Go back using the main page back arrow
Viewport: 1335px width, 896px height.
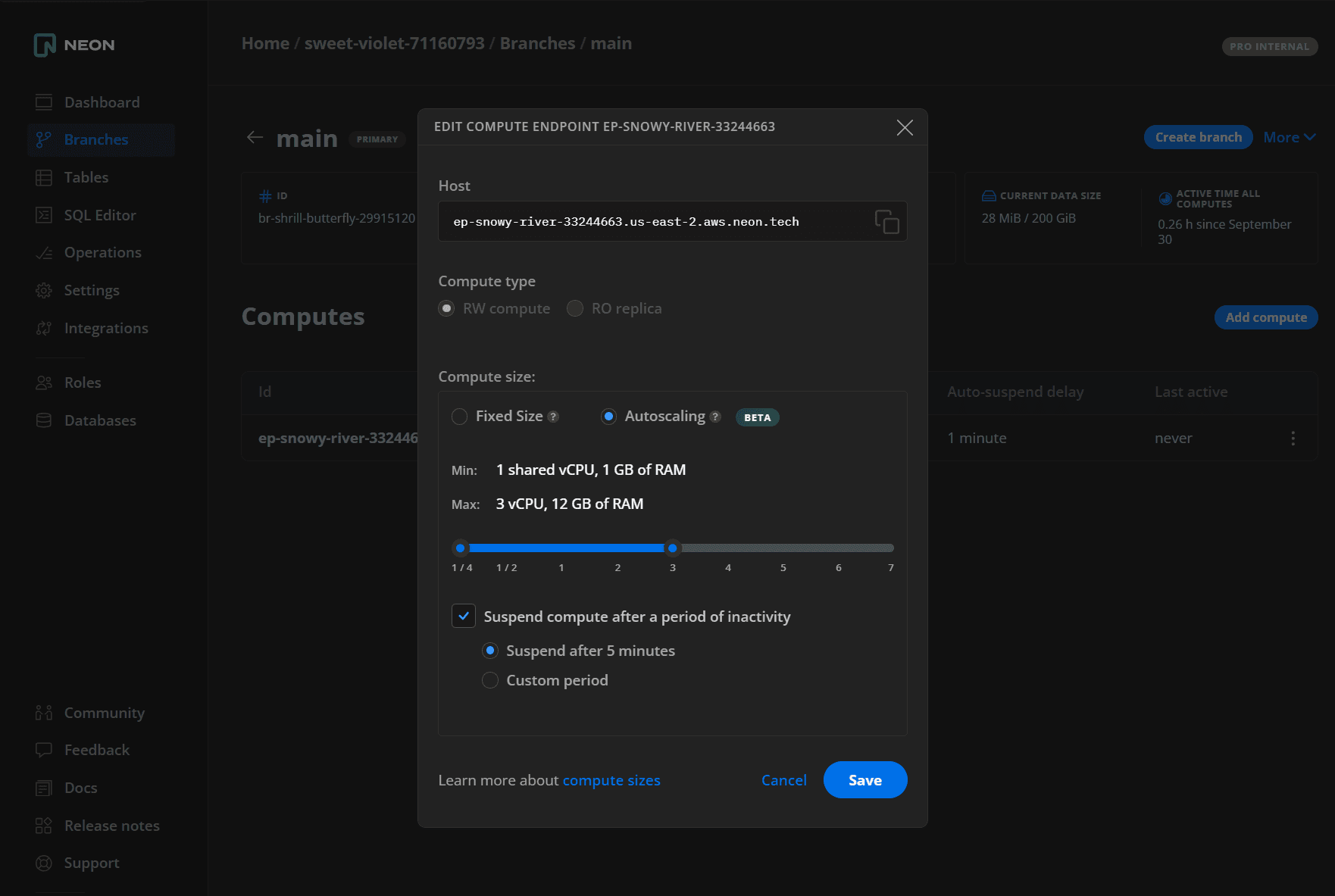255,137
